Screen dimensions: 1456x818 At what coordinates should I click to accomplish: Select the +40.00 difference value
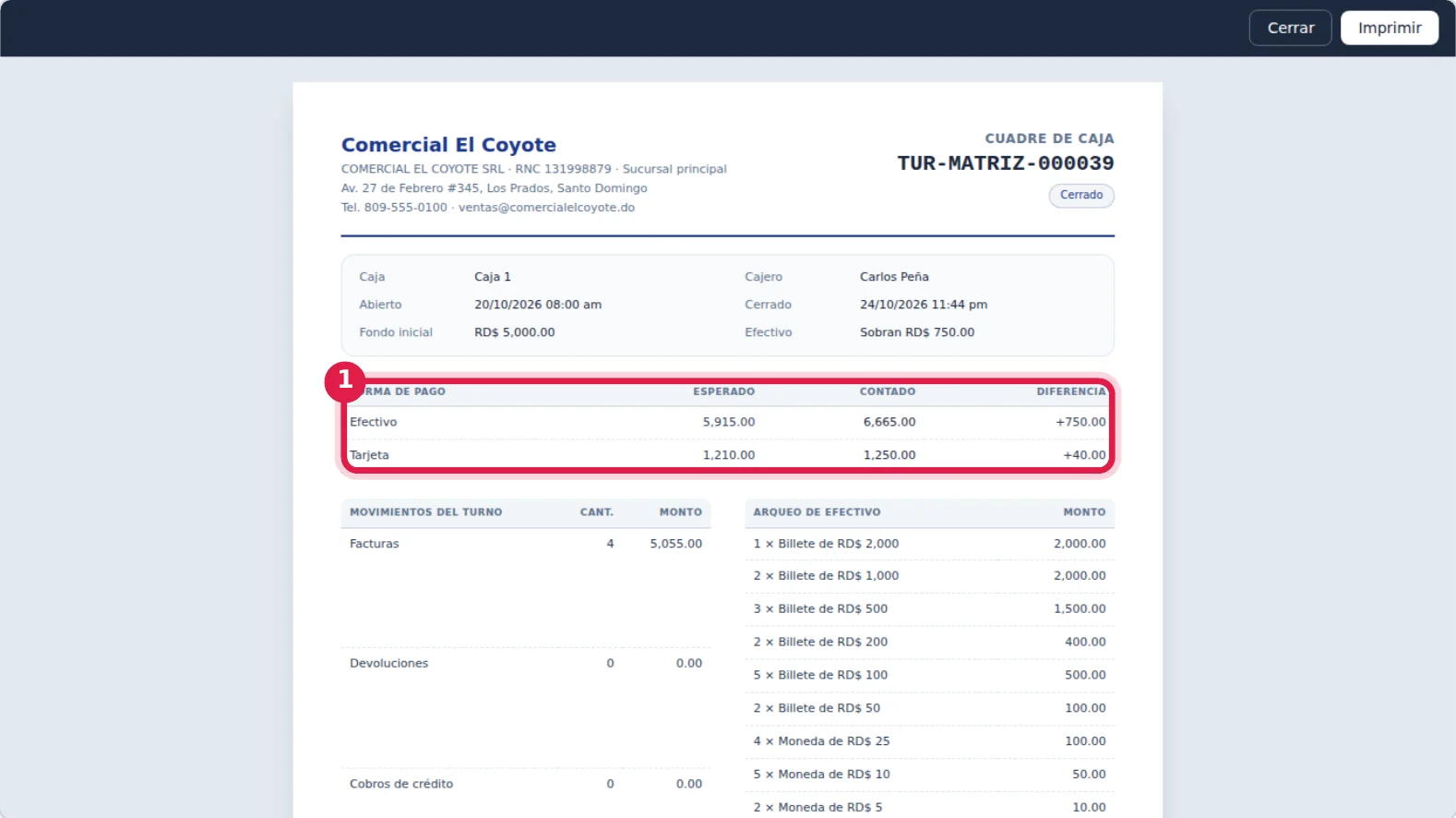coord(1084,455)
